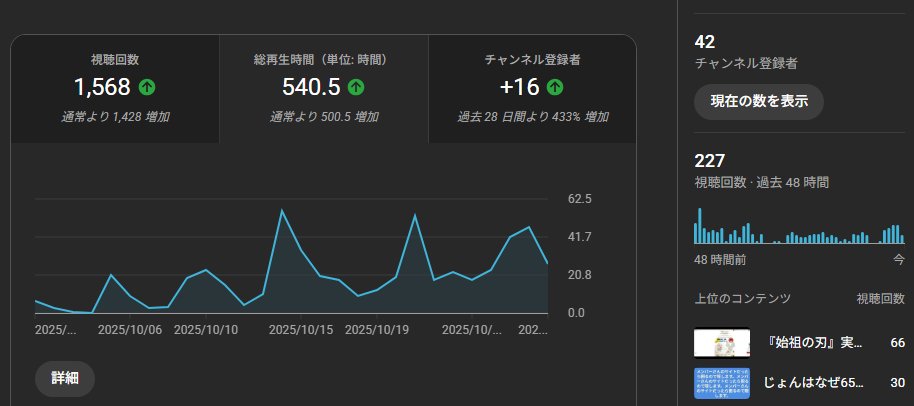
Task: Click the 41.7 axis value
Action: (580, 237)
